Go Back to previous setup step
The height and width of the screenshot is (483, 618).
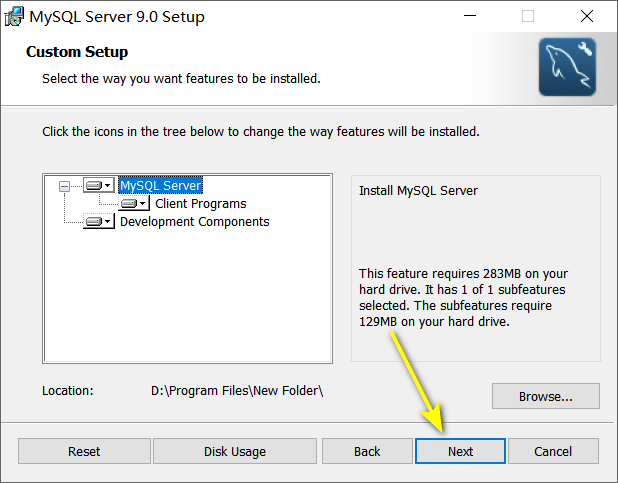click(367, 451)
